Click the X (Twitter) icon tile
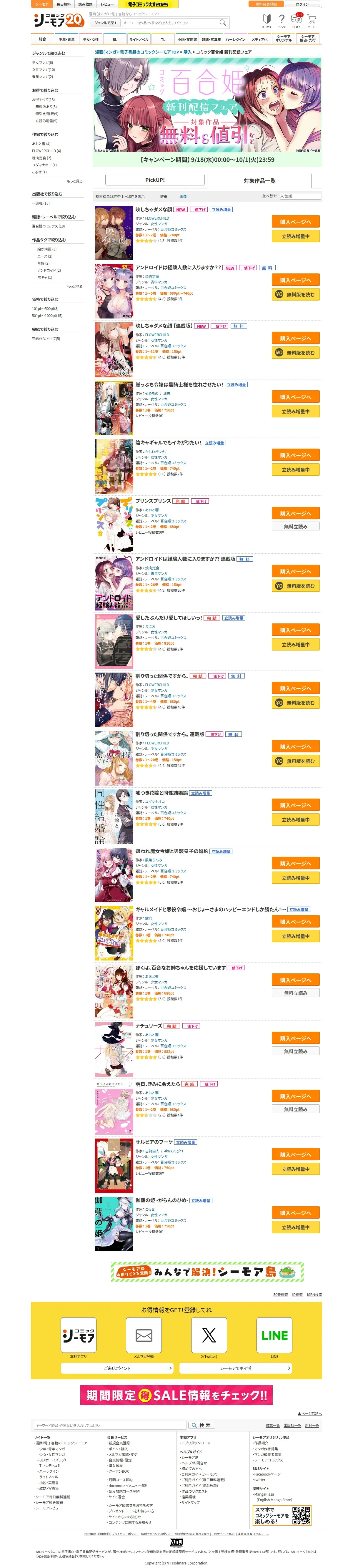The image size is (353, 1568). (209, 1335)
